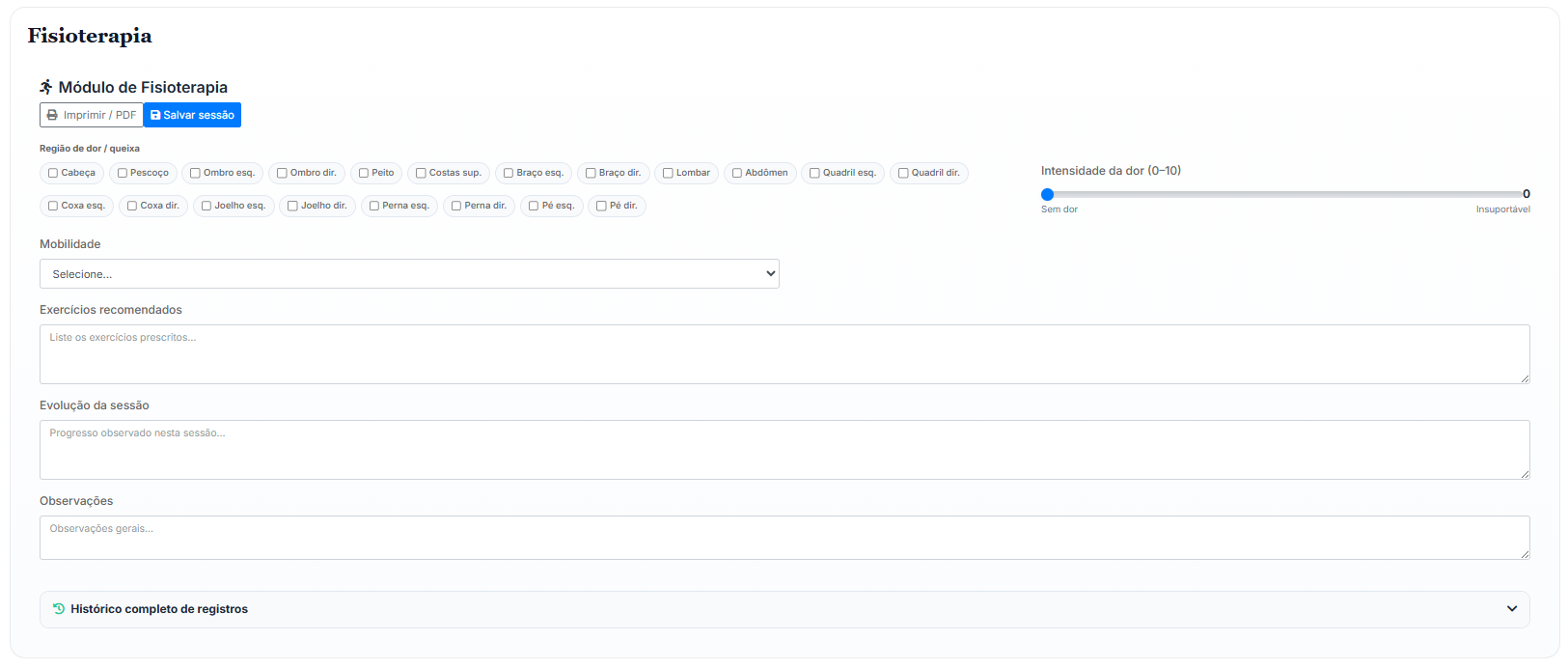Viewport: 1568px width, 669px height.
Task: Check the Pescoço region checkbox
Action: (x=123, y=173)
